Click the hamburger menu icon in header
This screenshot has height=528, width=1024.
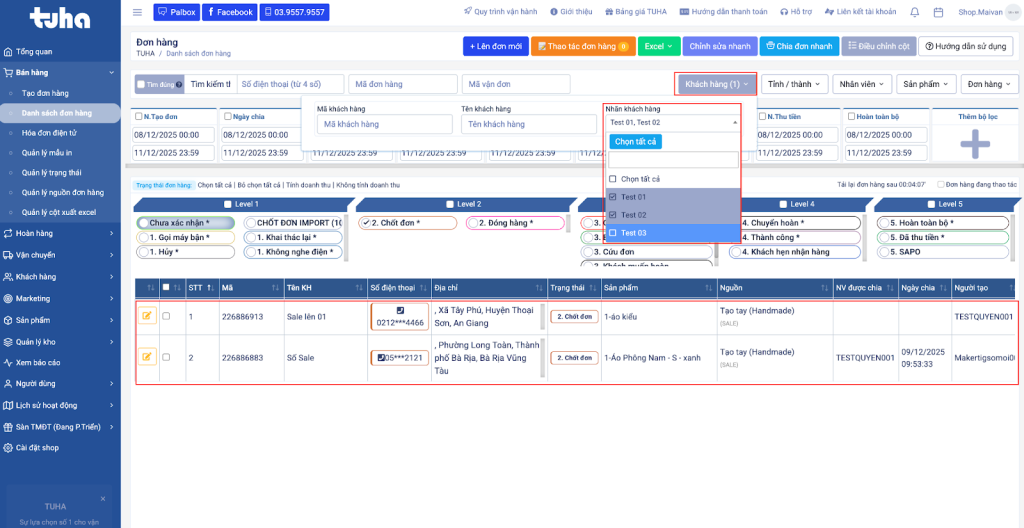(x=137, y=12)
